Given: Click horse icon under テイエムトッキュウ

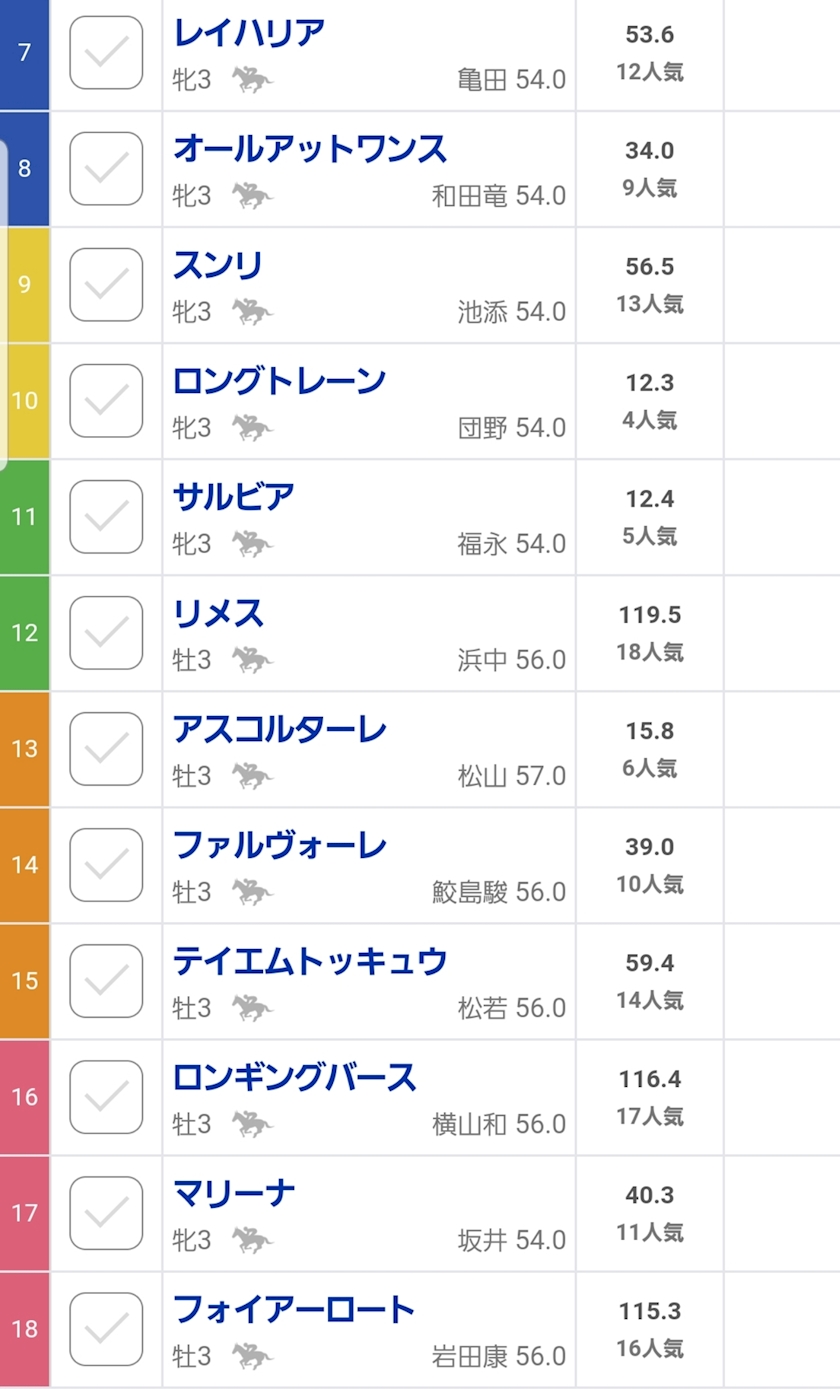Looking at the screenshot, I should coord(252,1008).
